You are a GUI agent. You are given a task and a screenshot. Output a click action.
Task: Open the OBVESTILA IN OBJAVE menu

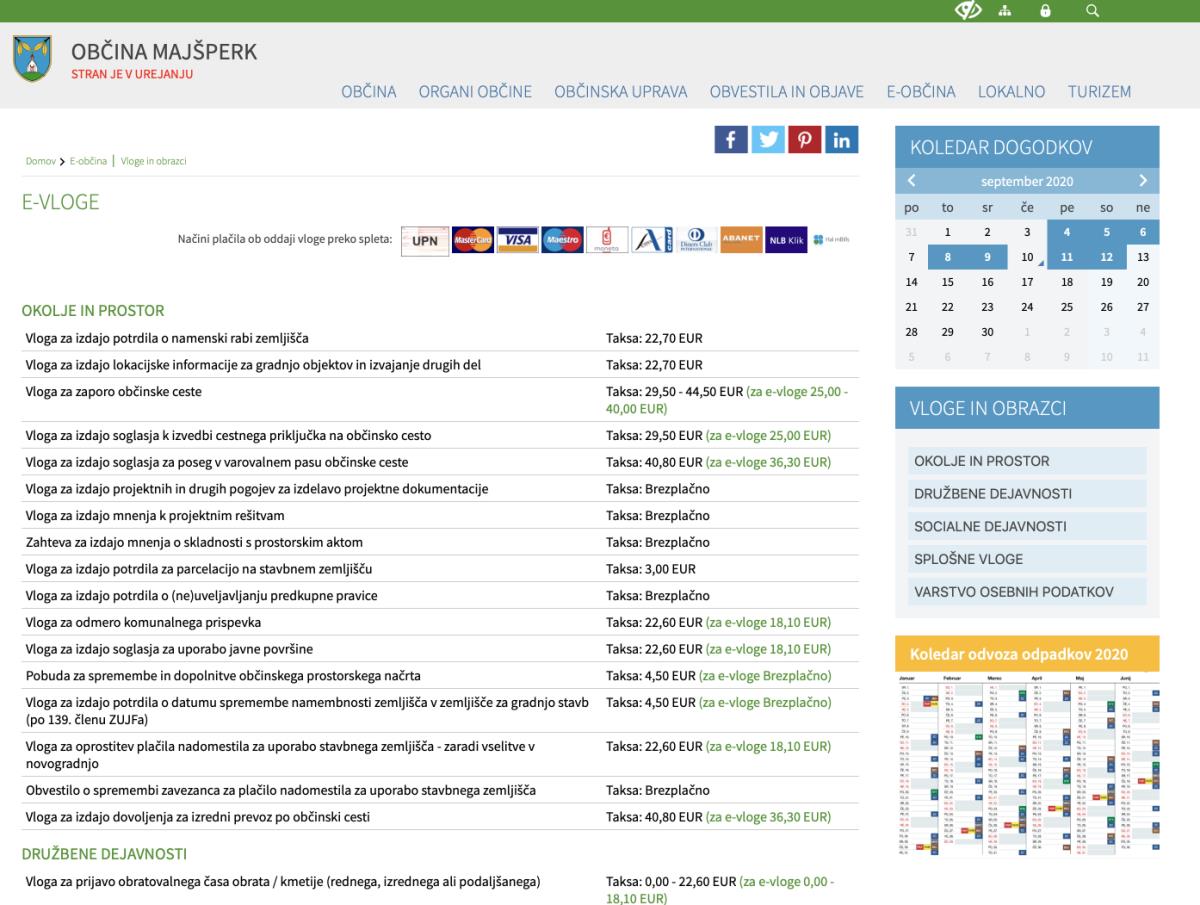pyautogui.click(x=787, y=92)
